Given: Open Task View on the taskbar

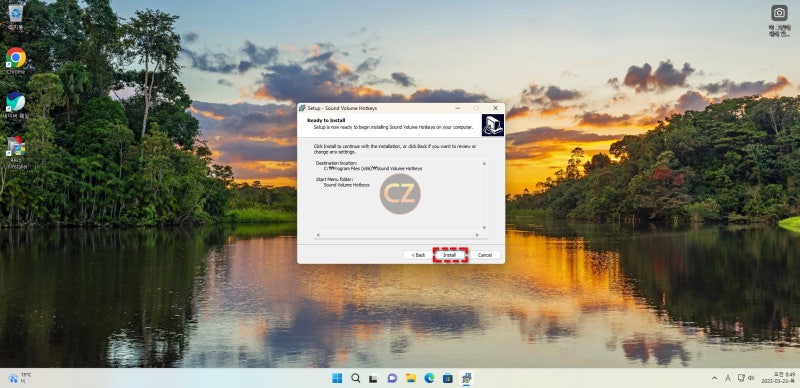Looking at the screenshot, I should click(x=373, y=378).
